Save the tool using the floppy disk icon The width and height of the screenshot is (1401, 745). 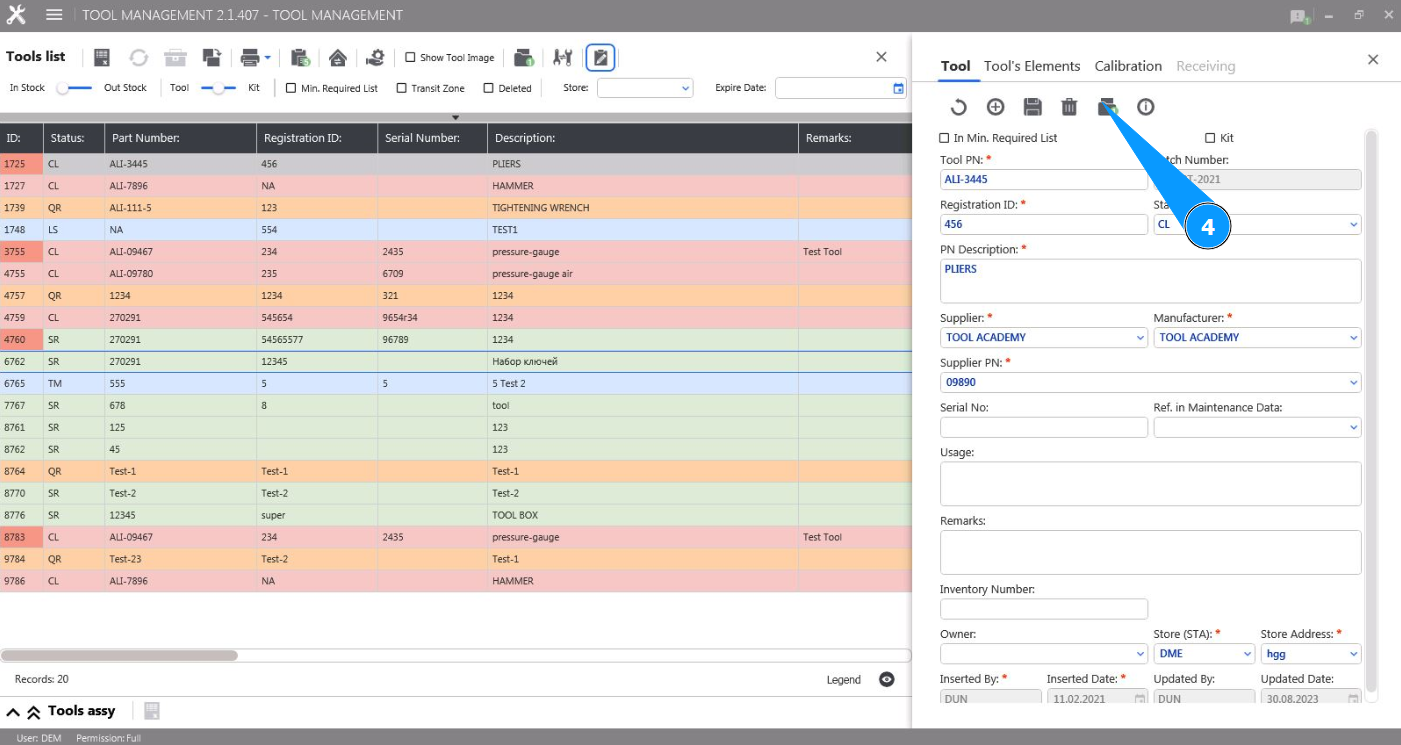pyautogui.click(x=1033, y=107)
